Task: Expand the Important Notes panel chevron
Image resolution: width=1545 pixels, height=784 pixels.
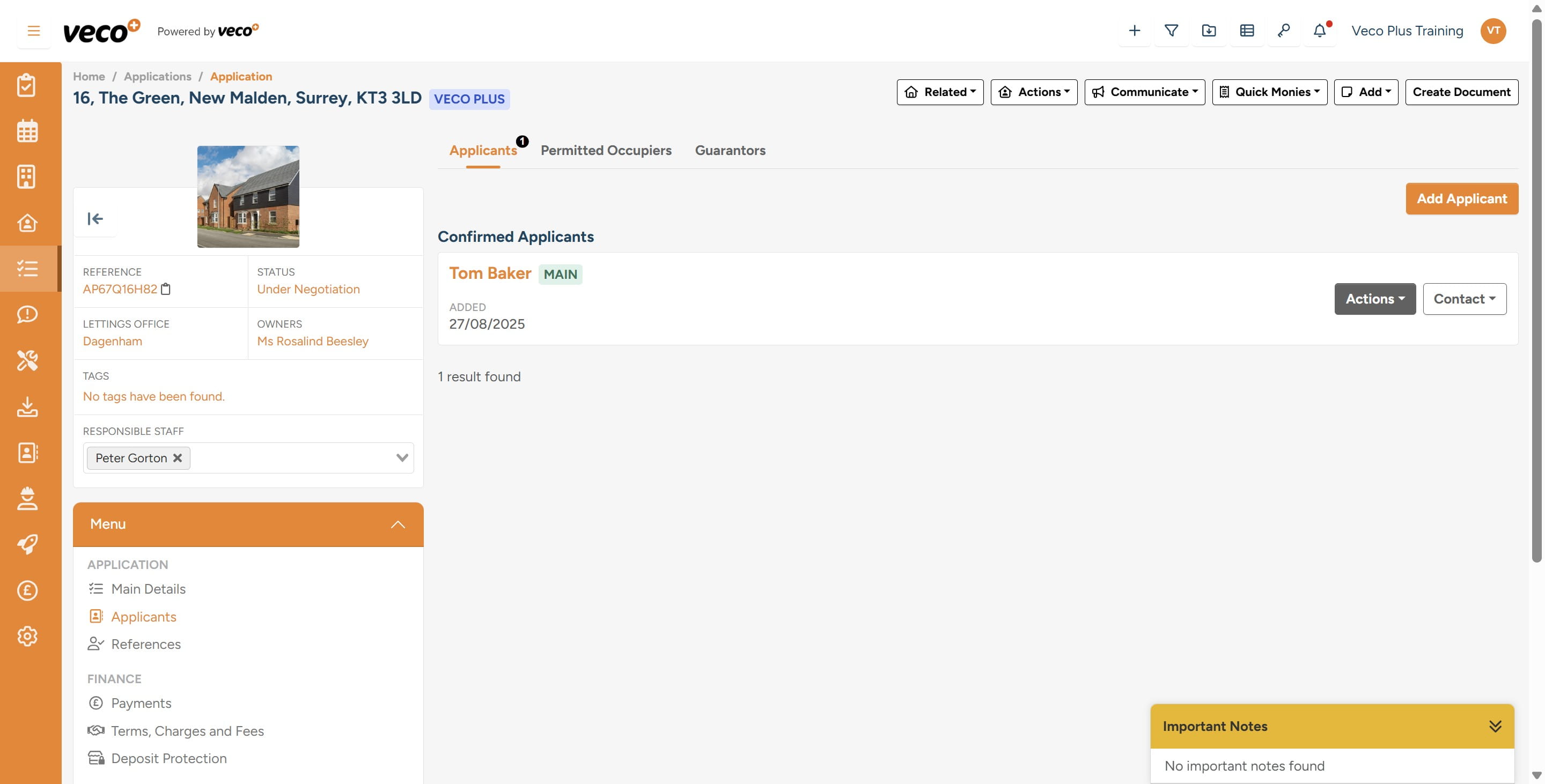Action: coord(1495,727)
